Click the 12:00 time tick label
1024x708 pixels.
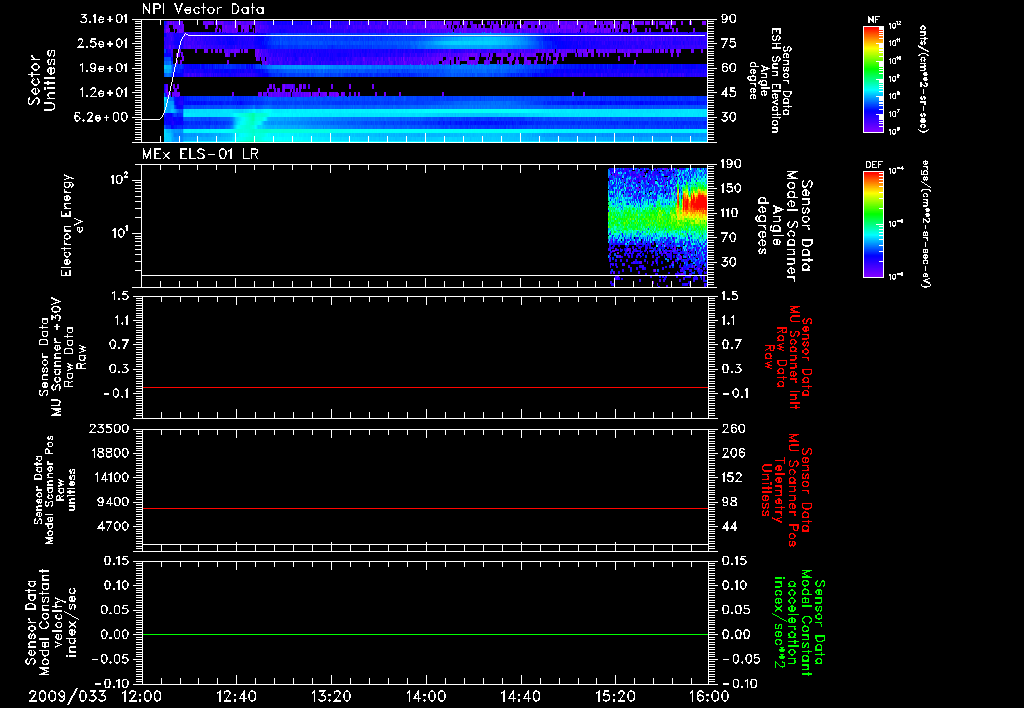(x=142, y=696)
